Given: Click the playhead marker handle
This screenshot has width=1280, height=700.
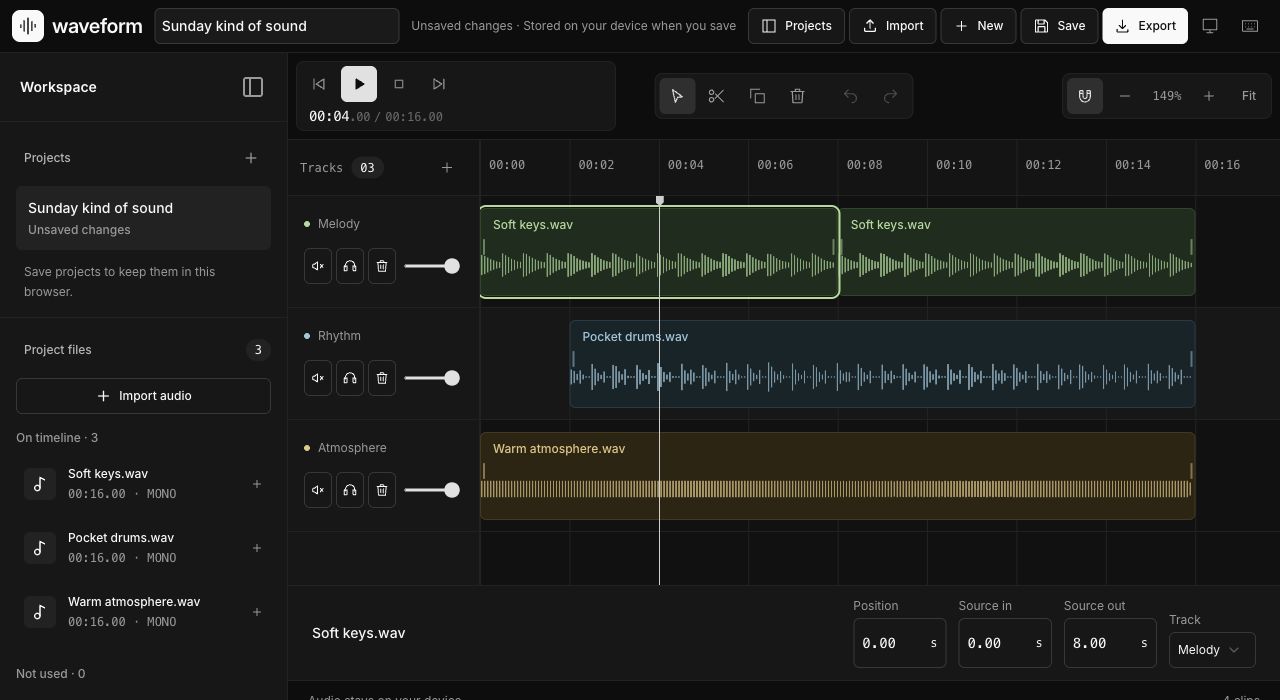Looking at the screenshot, I should click(659, 201).
